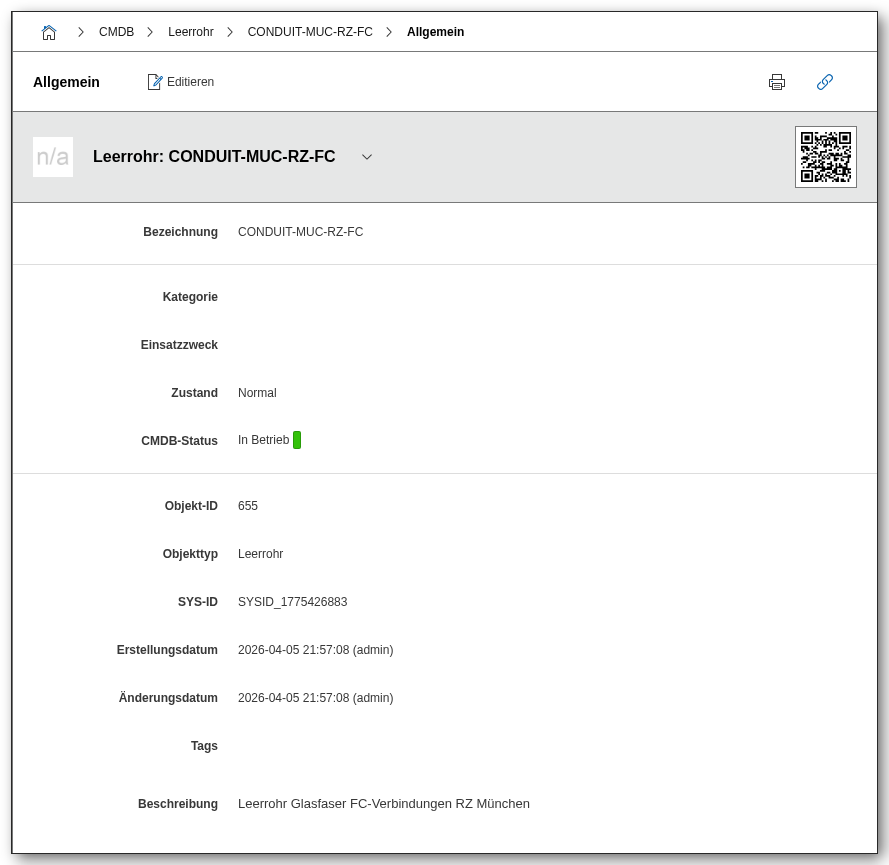
Task: Expand the dropdown chevron beside object title
Action: click(x=367, y=157)
